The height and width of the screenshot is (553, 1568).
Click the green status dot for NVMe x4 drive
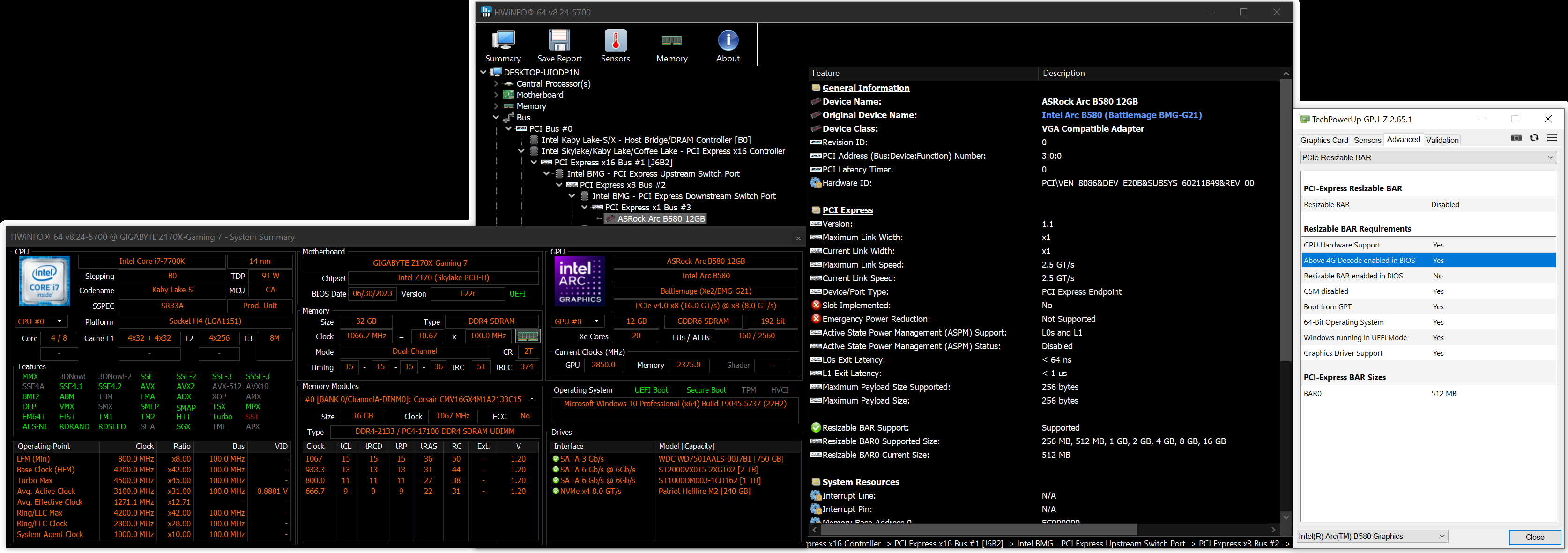click(555, 491)
